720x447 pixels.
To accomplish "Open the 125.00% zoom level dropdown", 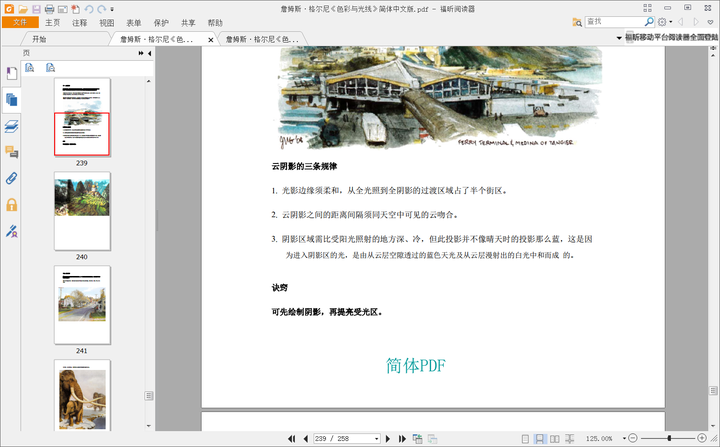I will pyautogui.click(x=624, y=439).
